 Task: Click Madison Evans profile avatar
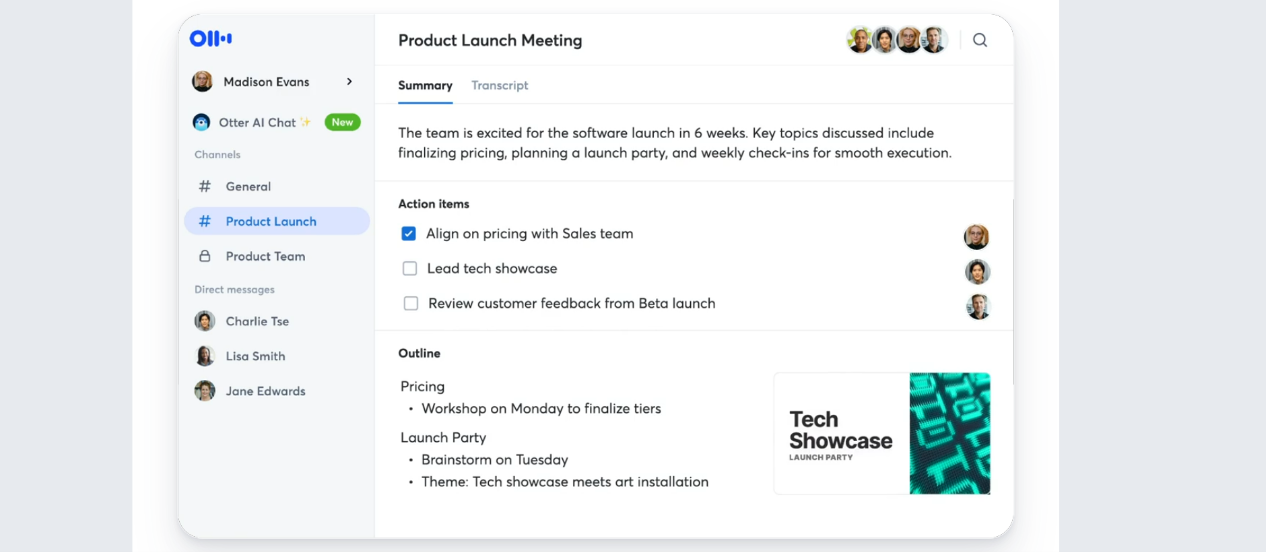(x=202, y=82)
